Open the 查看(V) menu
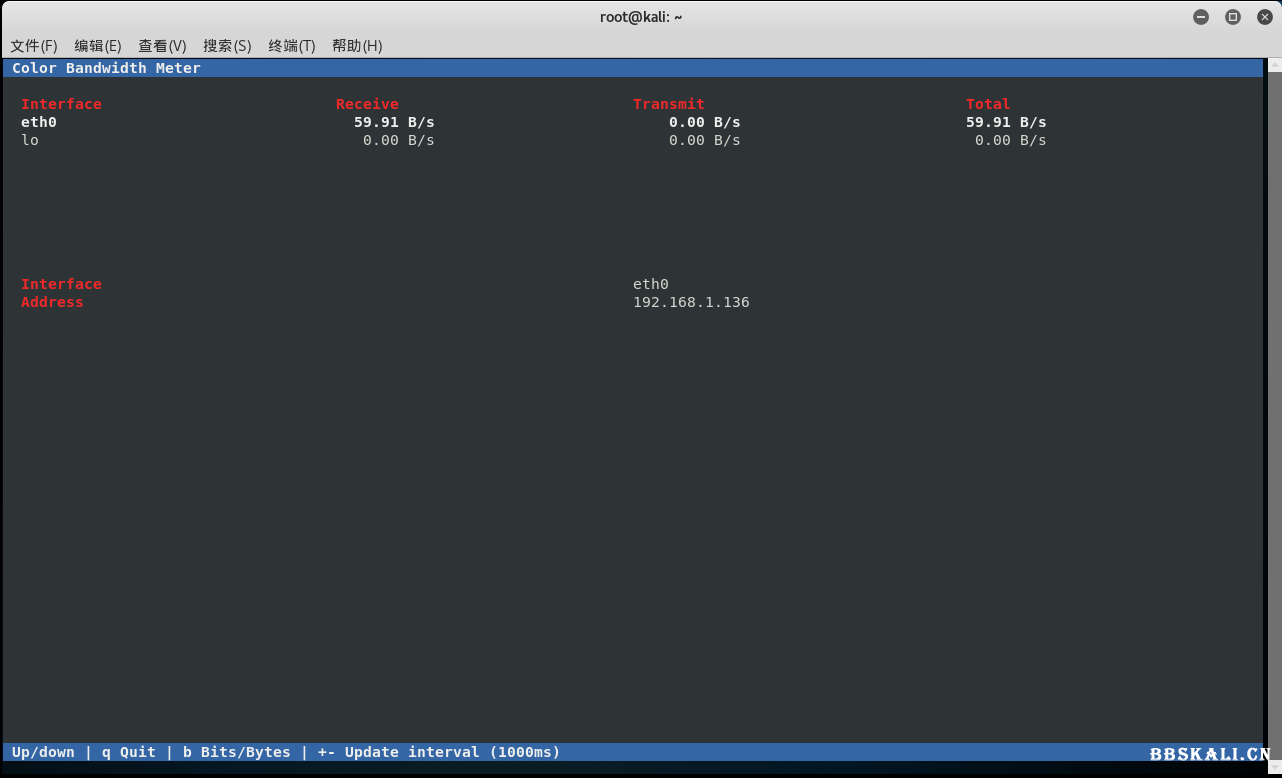 click(x=162, y=46)
